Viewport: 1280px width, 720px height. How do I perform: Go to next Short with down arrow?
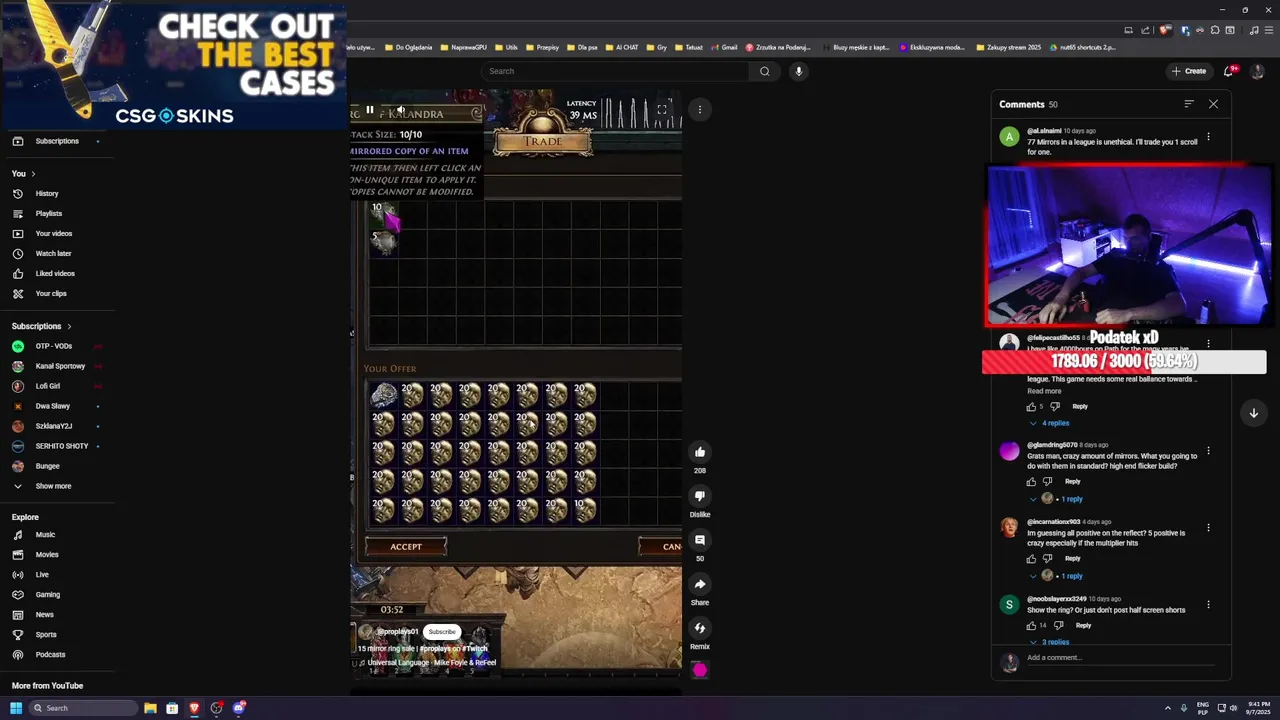(1253, 413)
